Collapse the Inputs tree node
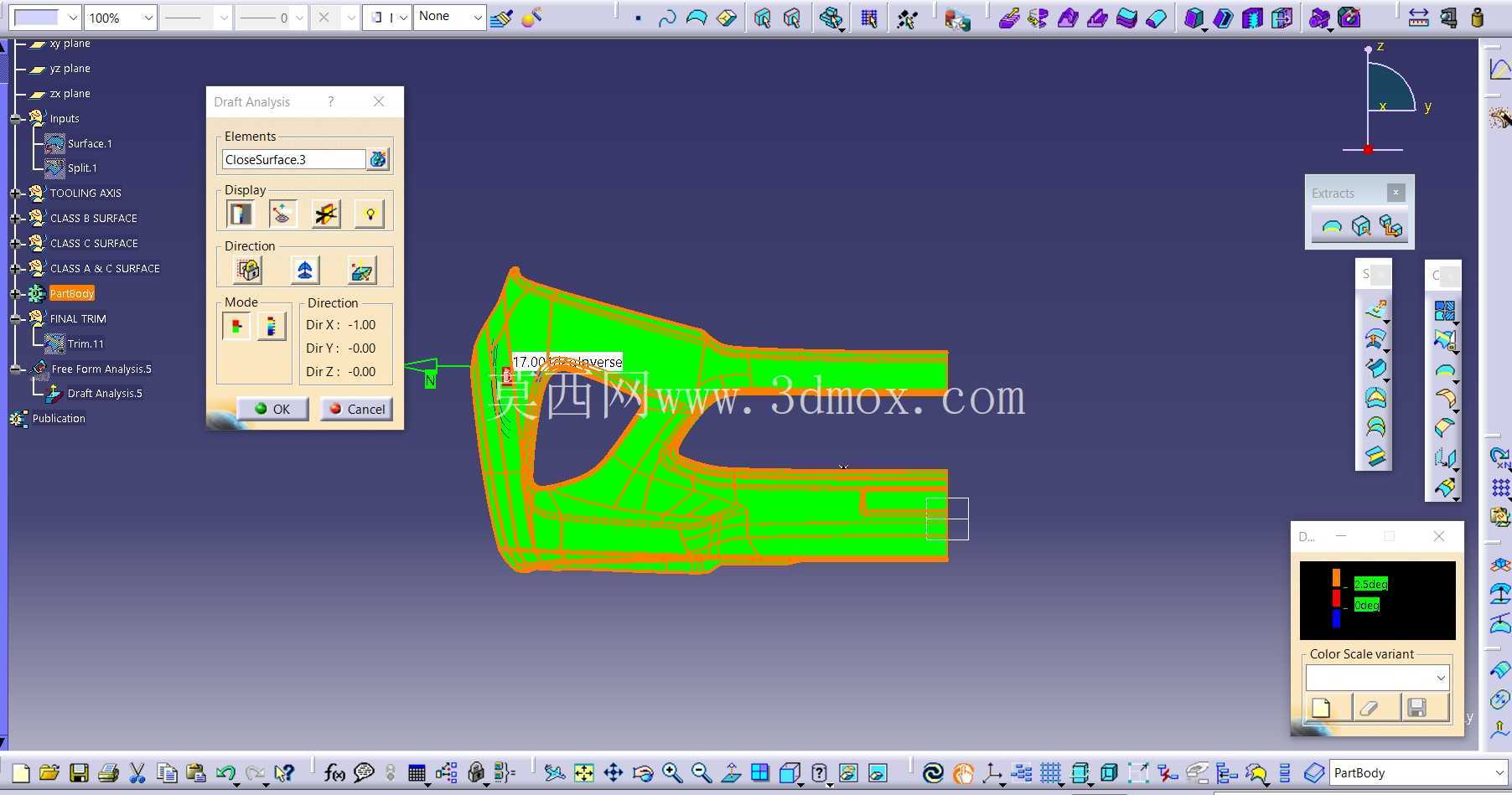 coord(15,119)
